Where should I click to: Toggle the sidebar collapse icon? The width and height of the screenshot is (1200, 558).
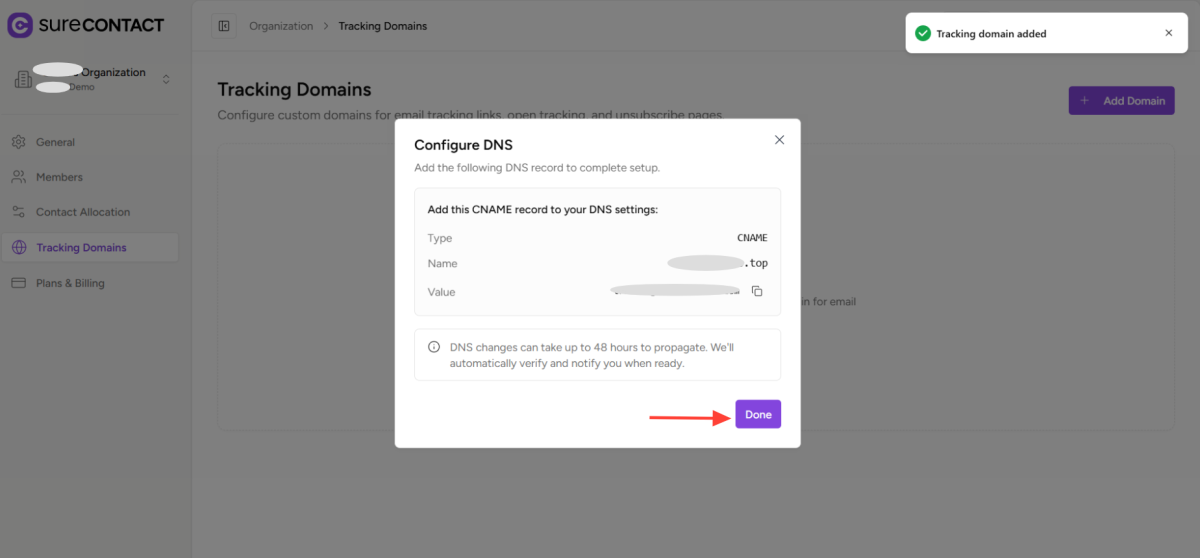[223, 26]
